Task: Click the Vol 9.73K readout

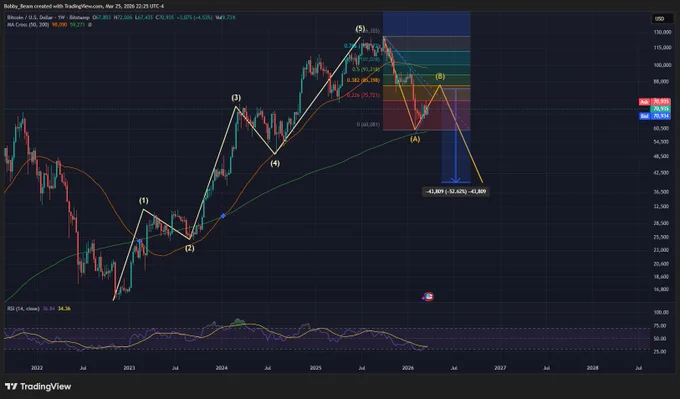Action: pos(227,17)
